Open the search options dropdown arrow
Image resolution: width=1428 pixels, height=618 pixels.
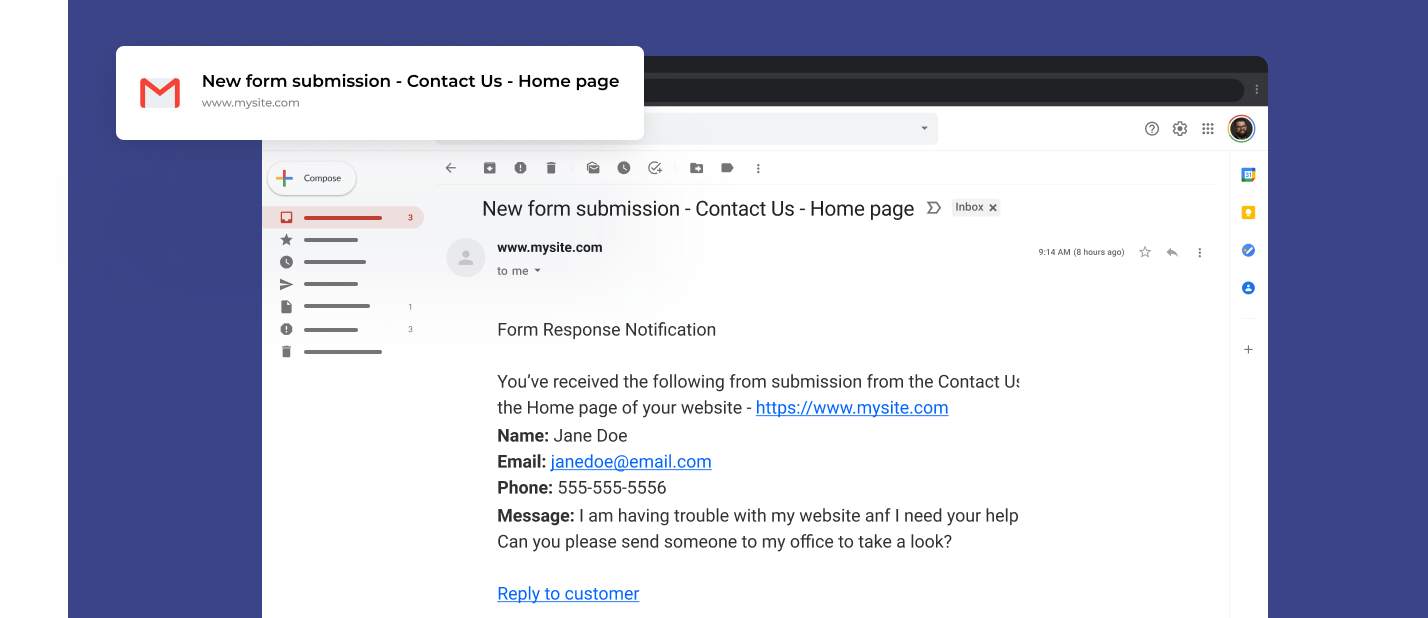pyautogui.click(x=924, y=128)
